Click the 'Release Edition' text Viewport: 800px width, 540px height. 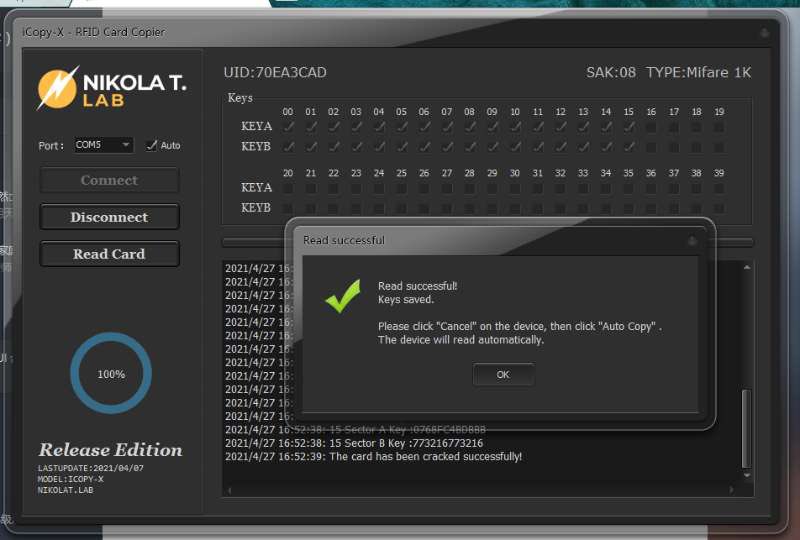111,450
